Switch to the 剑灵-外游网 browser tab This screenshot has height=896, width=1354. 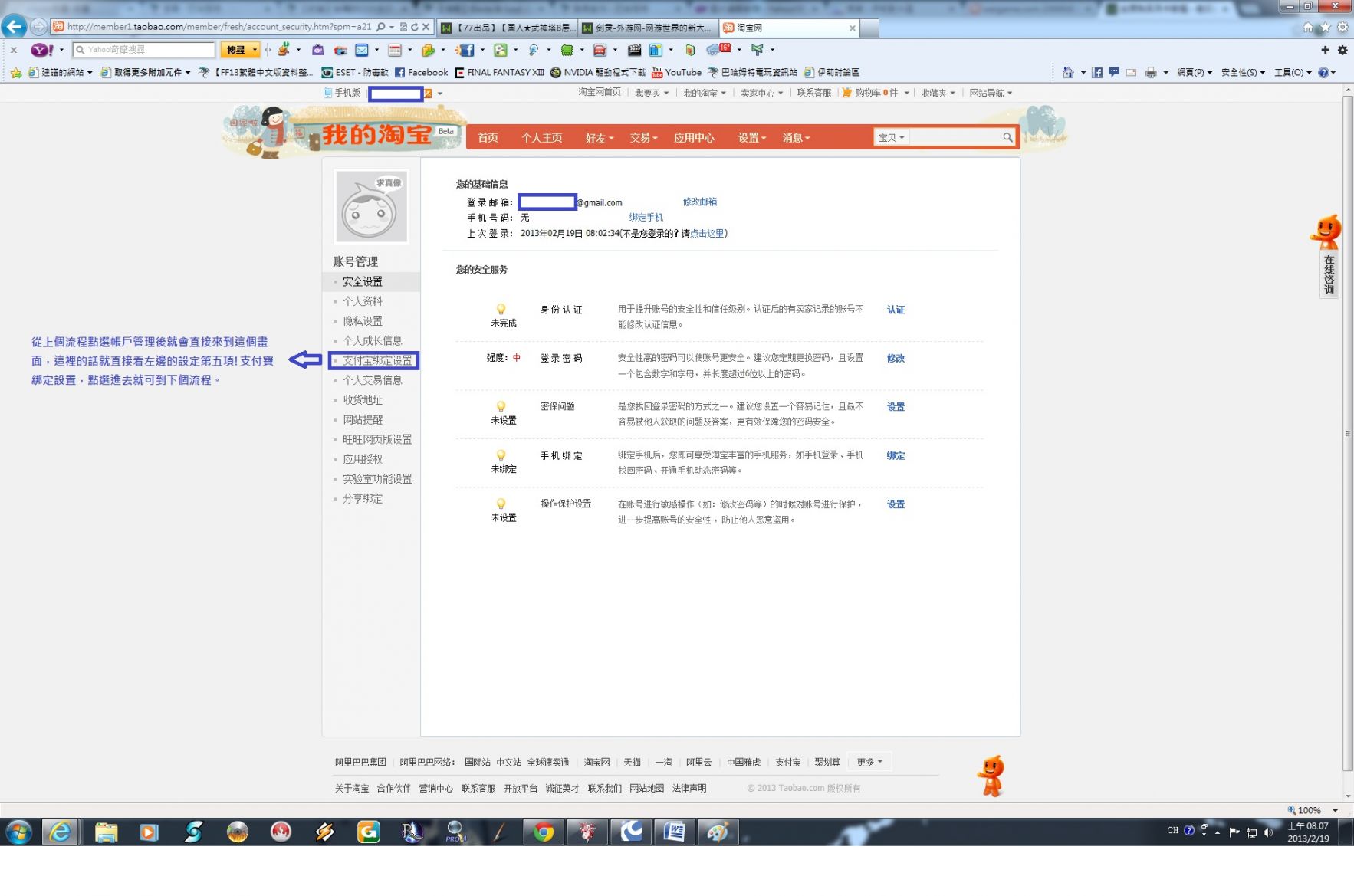649,28
